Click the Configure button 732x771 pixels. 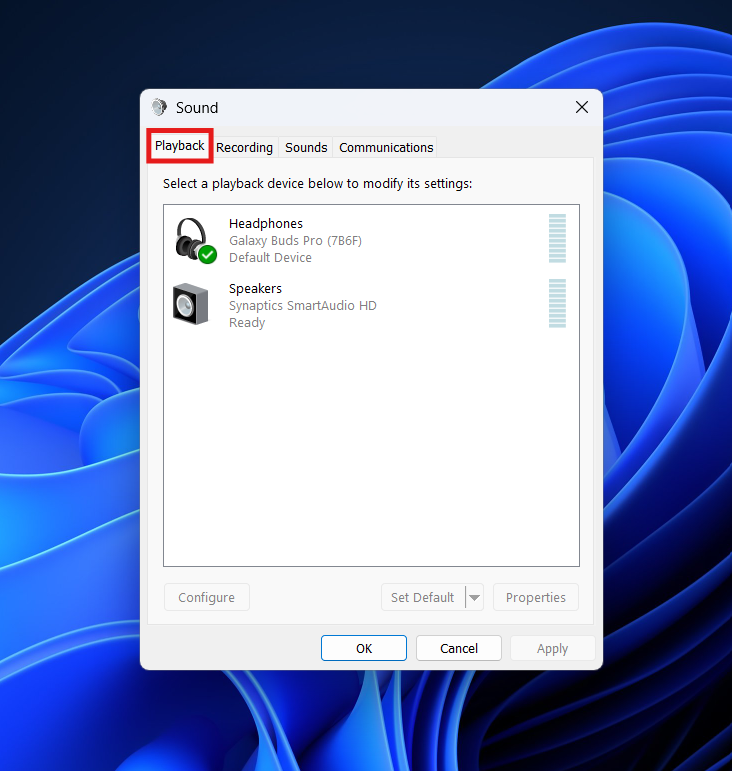[x=206, y=598]
